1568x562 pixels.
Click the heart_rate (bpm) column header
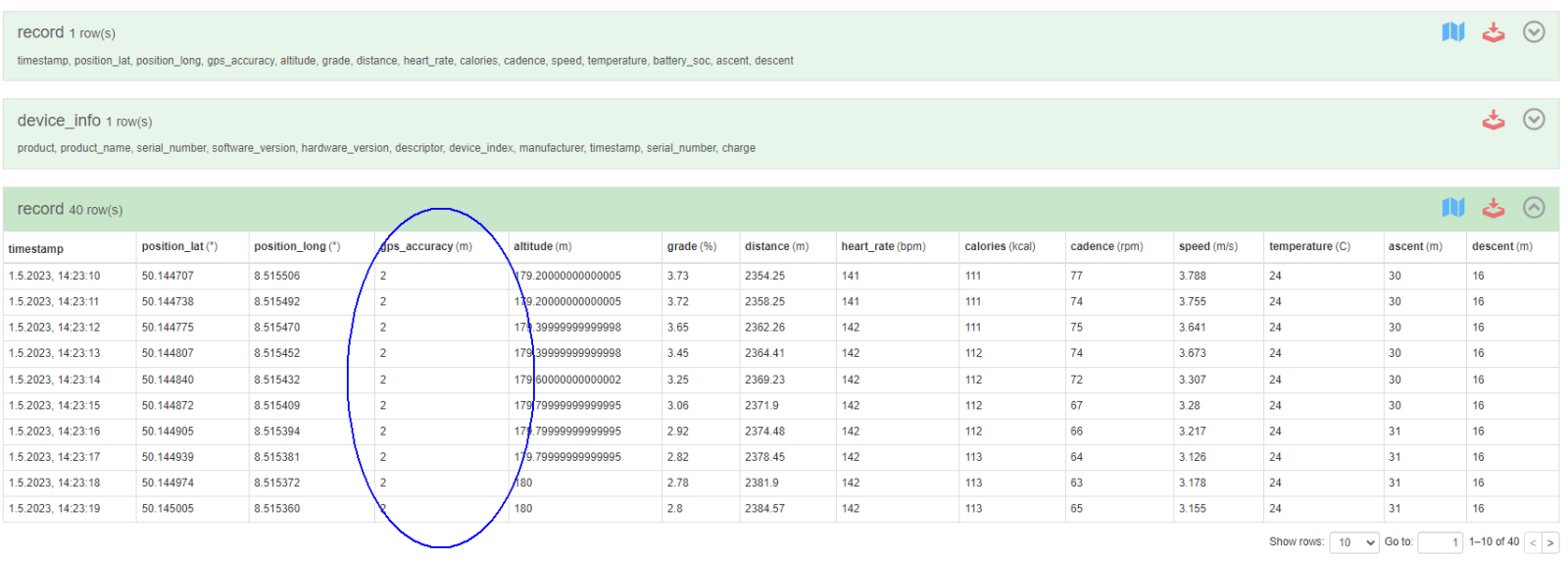pos(883,247)
